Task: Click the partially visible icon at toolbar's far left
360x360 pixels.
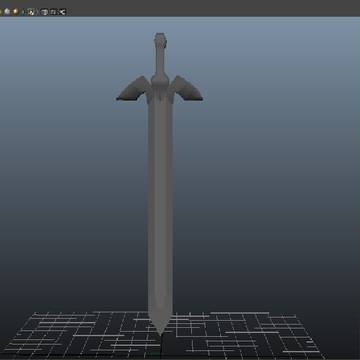Action: tap(1, 12)
